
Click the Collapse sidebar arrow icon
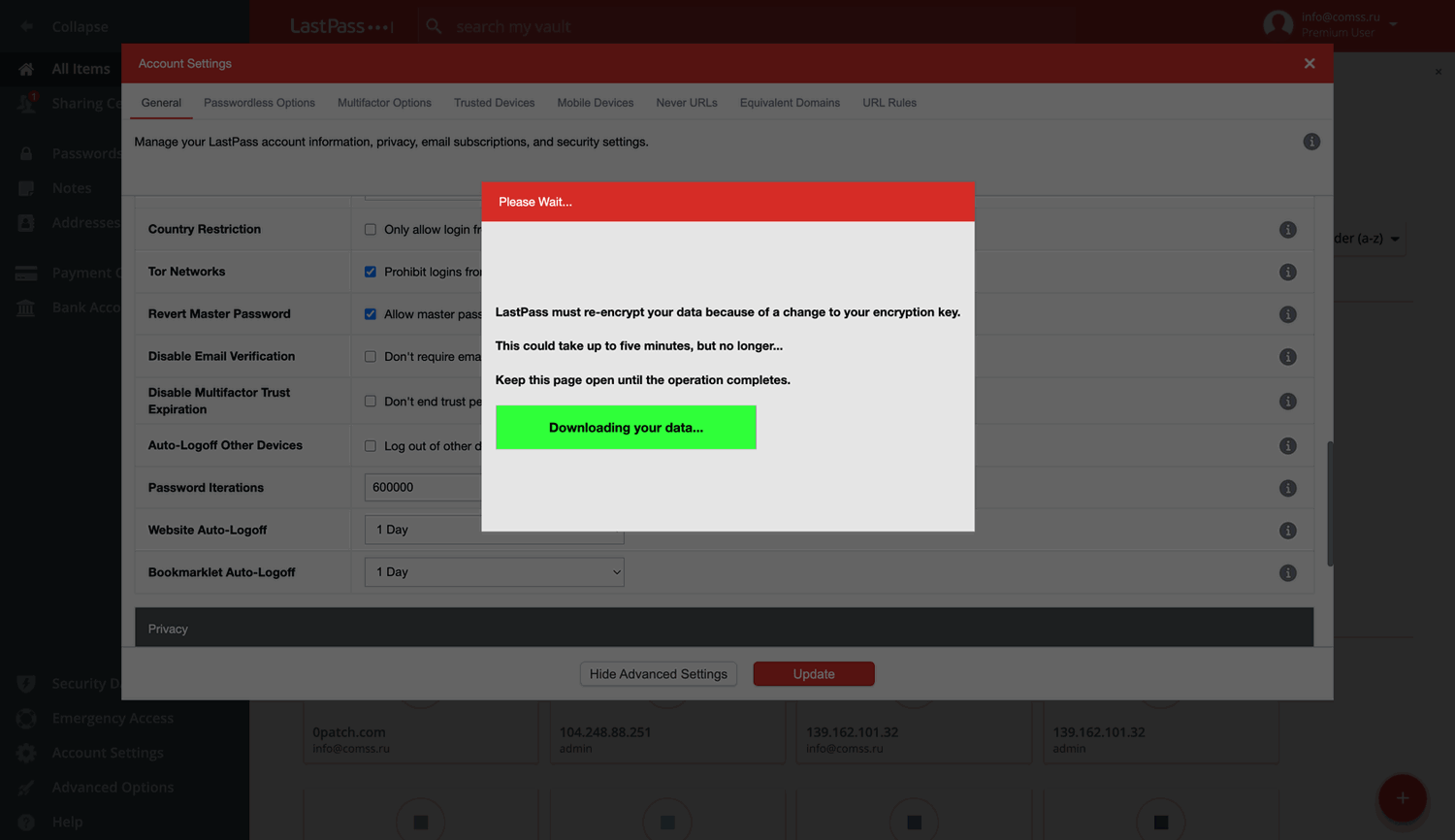pyautogui.click(x=26, y=26)
